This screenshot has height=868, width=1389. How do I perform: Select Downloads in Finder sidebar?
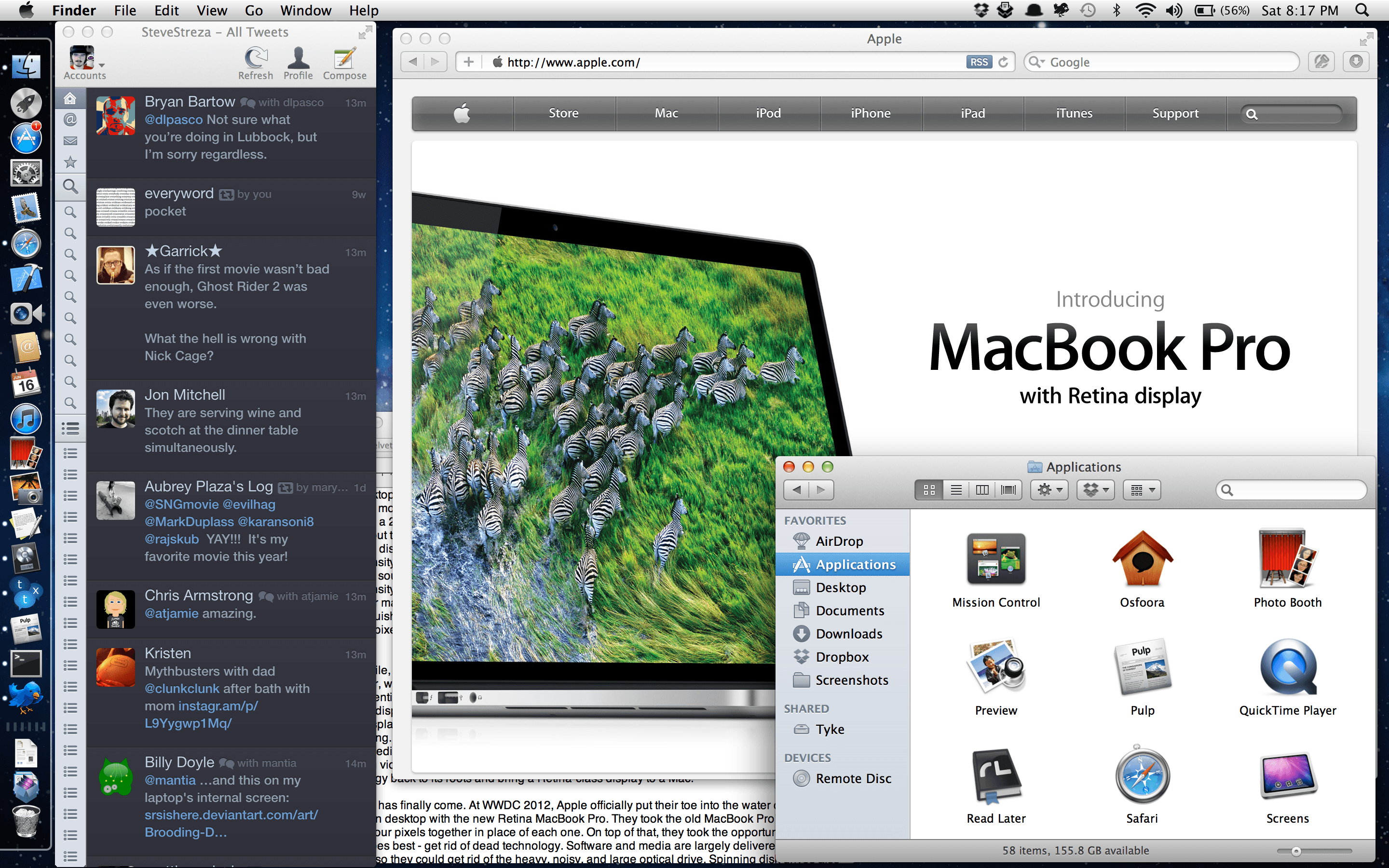point(843,633)
